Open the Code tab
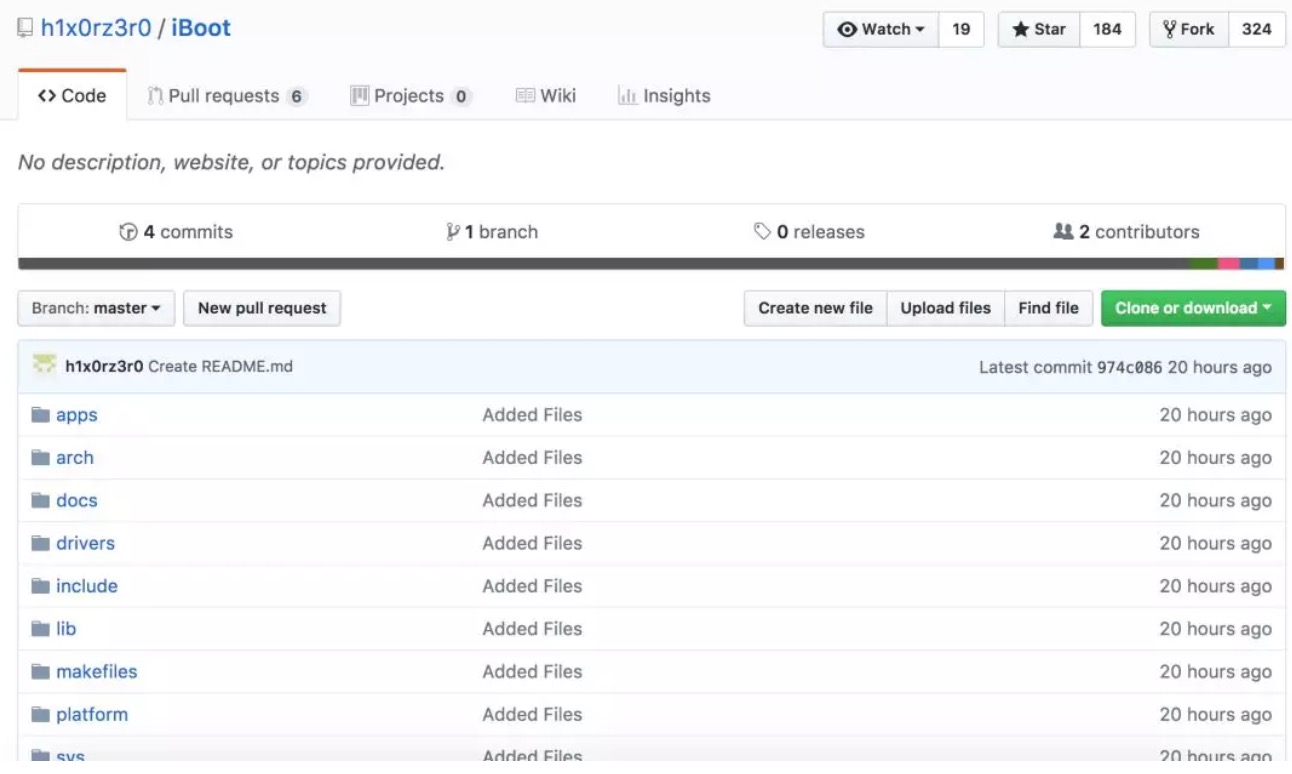The height and width of the screenshot is (774, 1292). [72, 96]
